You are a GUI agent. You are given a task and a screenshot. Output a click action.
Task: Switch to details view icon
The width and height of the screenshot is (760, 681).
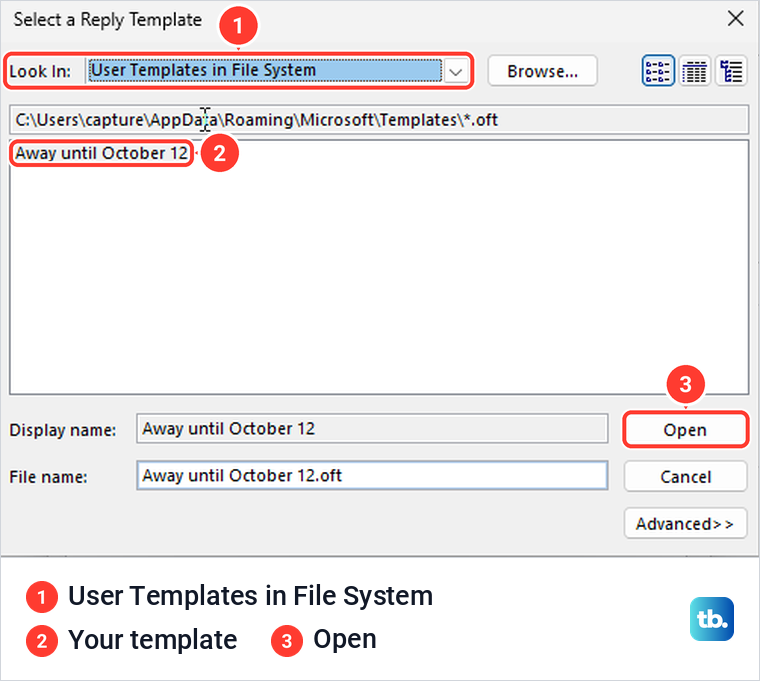[x=731, y=71]
